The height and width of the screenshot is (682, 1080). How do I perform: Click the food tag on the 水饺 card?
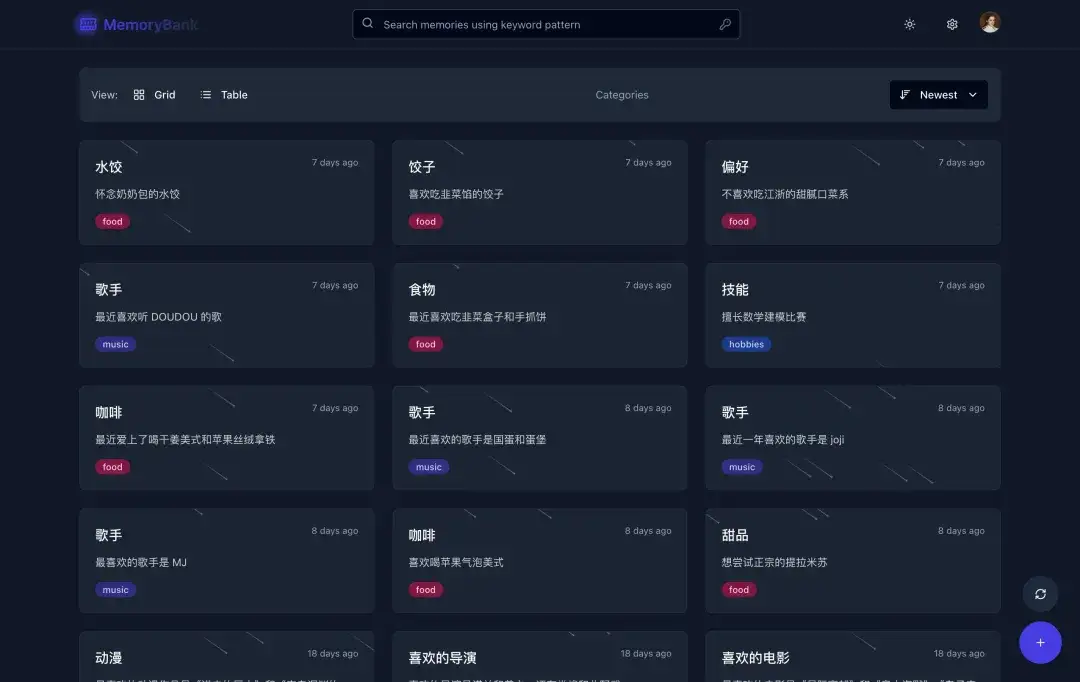pyautogui.click(x=112, y=221)
